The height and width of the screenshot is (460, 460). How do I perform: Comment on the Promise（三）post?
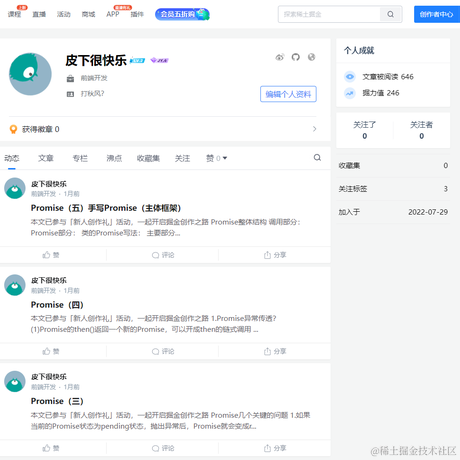coord(163,448)
